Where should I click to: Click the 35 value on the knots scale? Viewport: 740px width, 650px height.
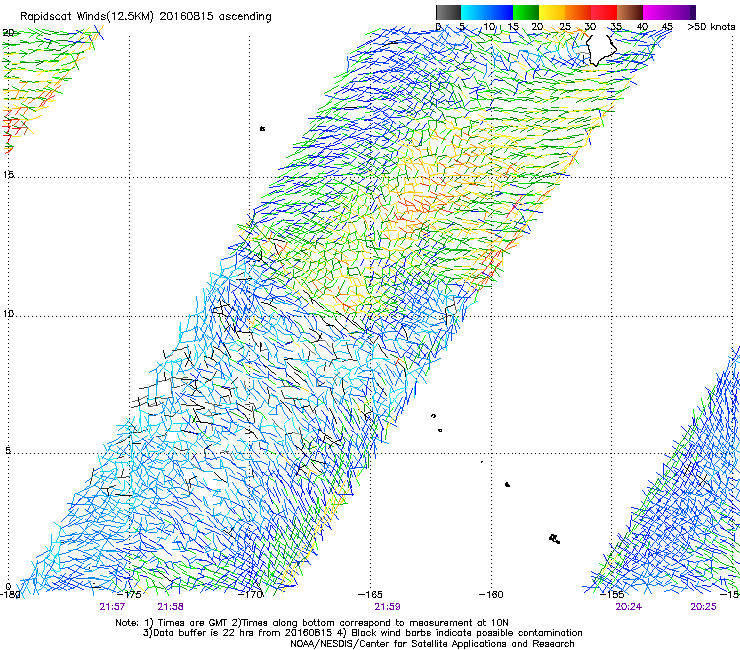[x=616, y=27]
